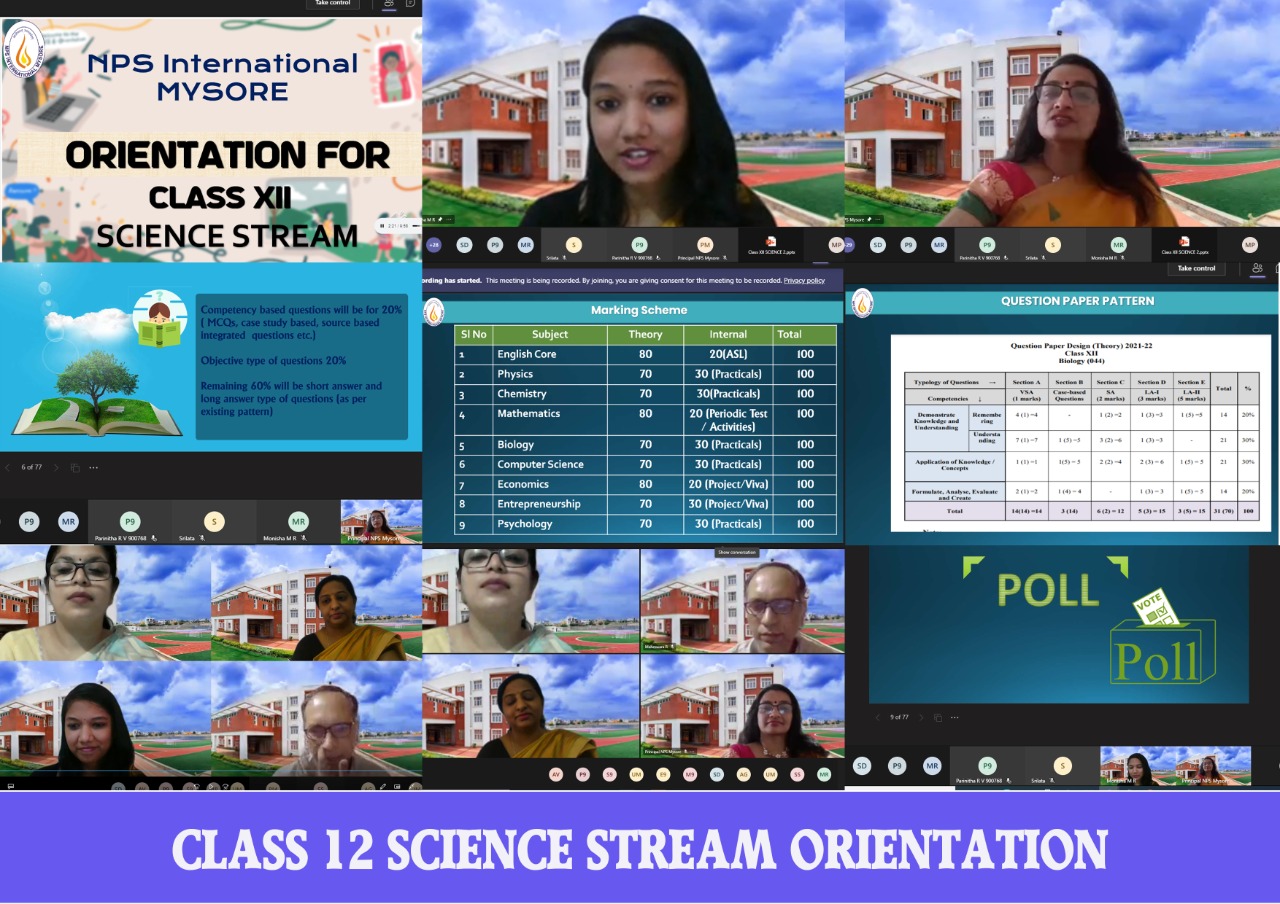Click Principal NPS Mysore thumbnail below Poll slide

(1213, 767)
